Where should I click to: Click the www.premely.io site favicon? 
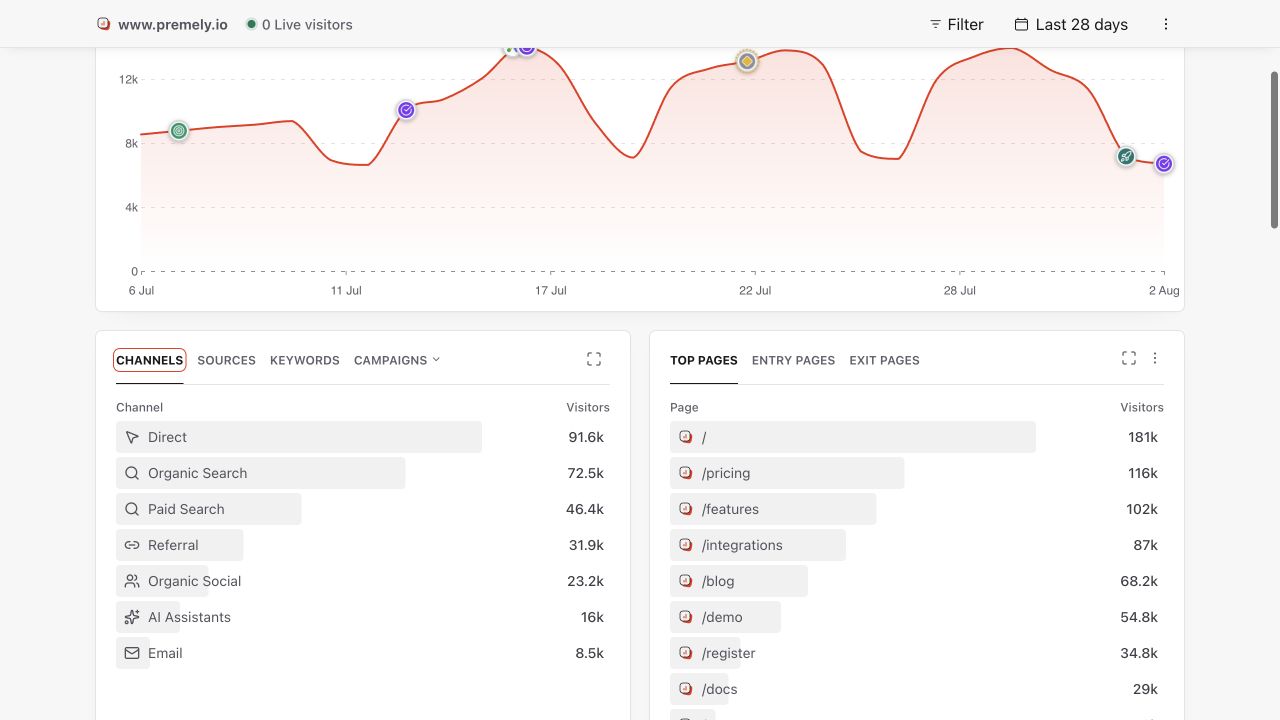click(103, 24)
